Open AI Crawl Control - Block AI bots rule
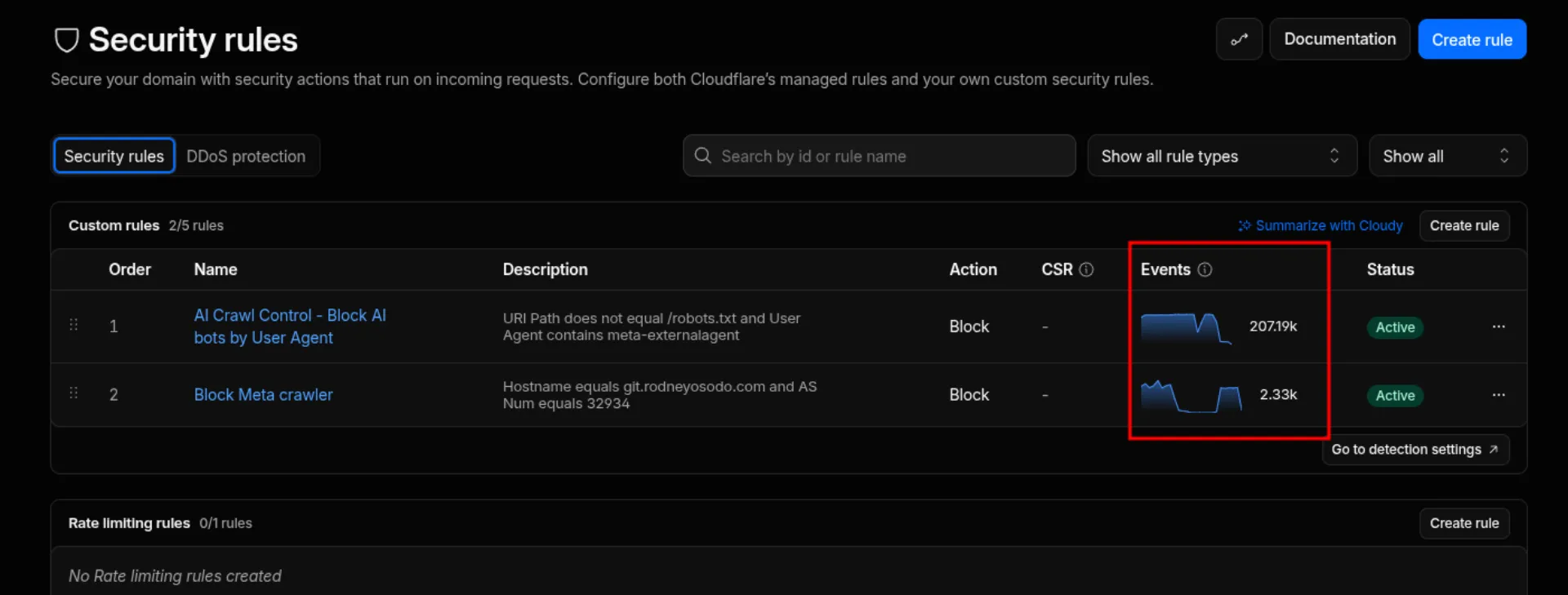The width and height of the screenshot is (1568, 595). point(290,326)
